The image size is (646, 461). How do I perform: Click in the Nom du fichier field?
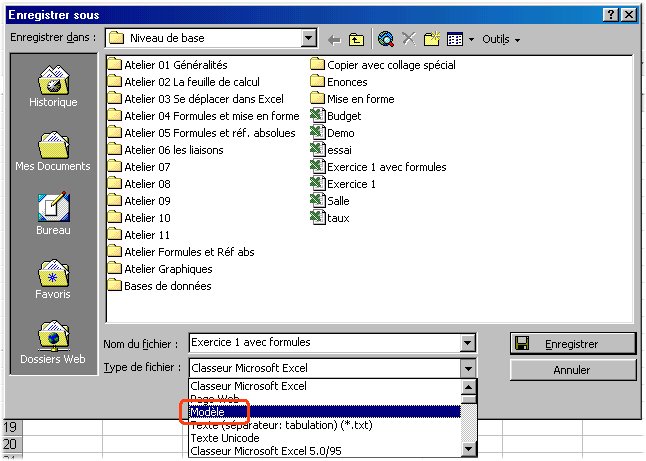pos(325,343)
